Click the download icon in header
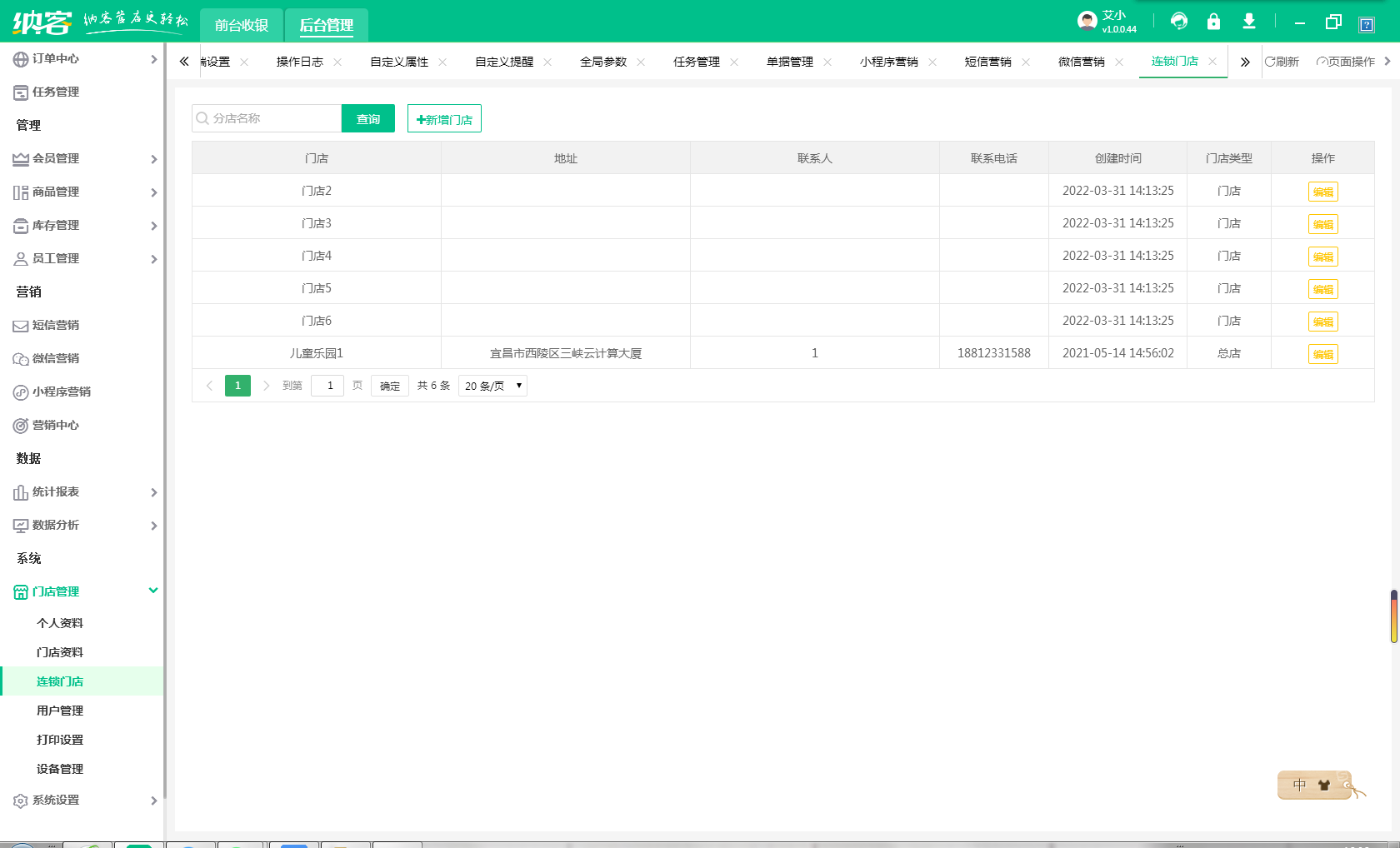Viewport: 1400px width, 848px height. 1248,22
